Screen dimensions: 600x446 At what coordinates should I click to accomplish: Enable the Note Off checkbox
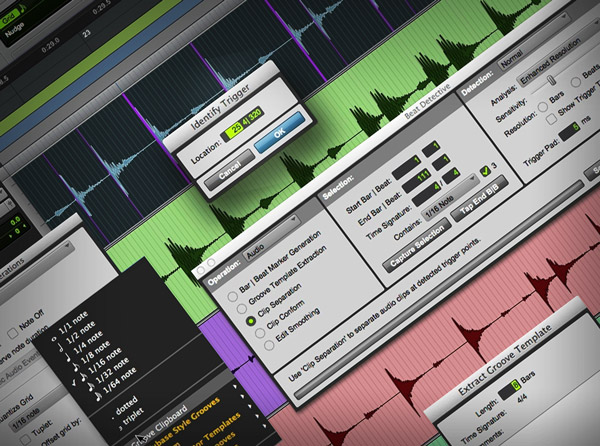coord(13,334)
